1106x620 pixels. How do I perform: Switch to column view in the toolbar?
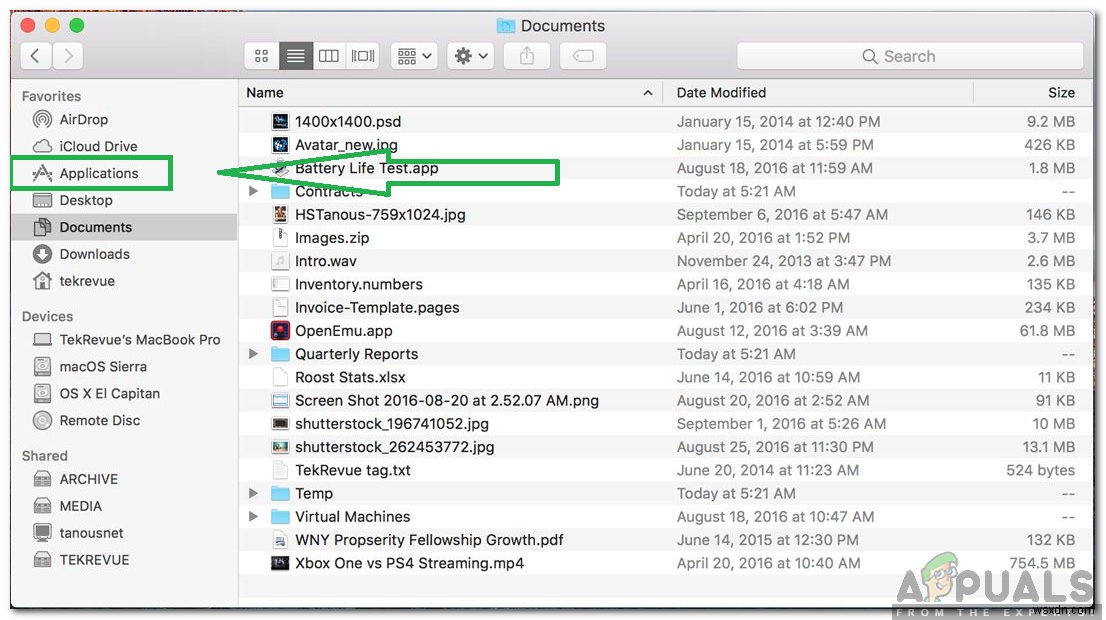click(x=329, y=55)
